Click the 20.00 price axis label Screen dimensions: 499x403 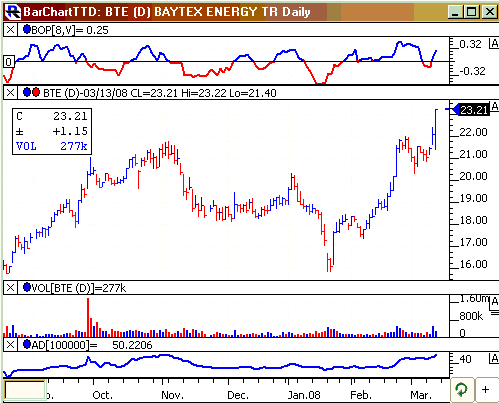tap(473, 176)
